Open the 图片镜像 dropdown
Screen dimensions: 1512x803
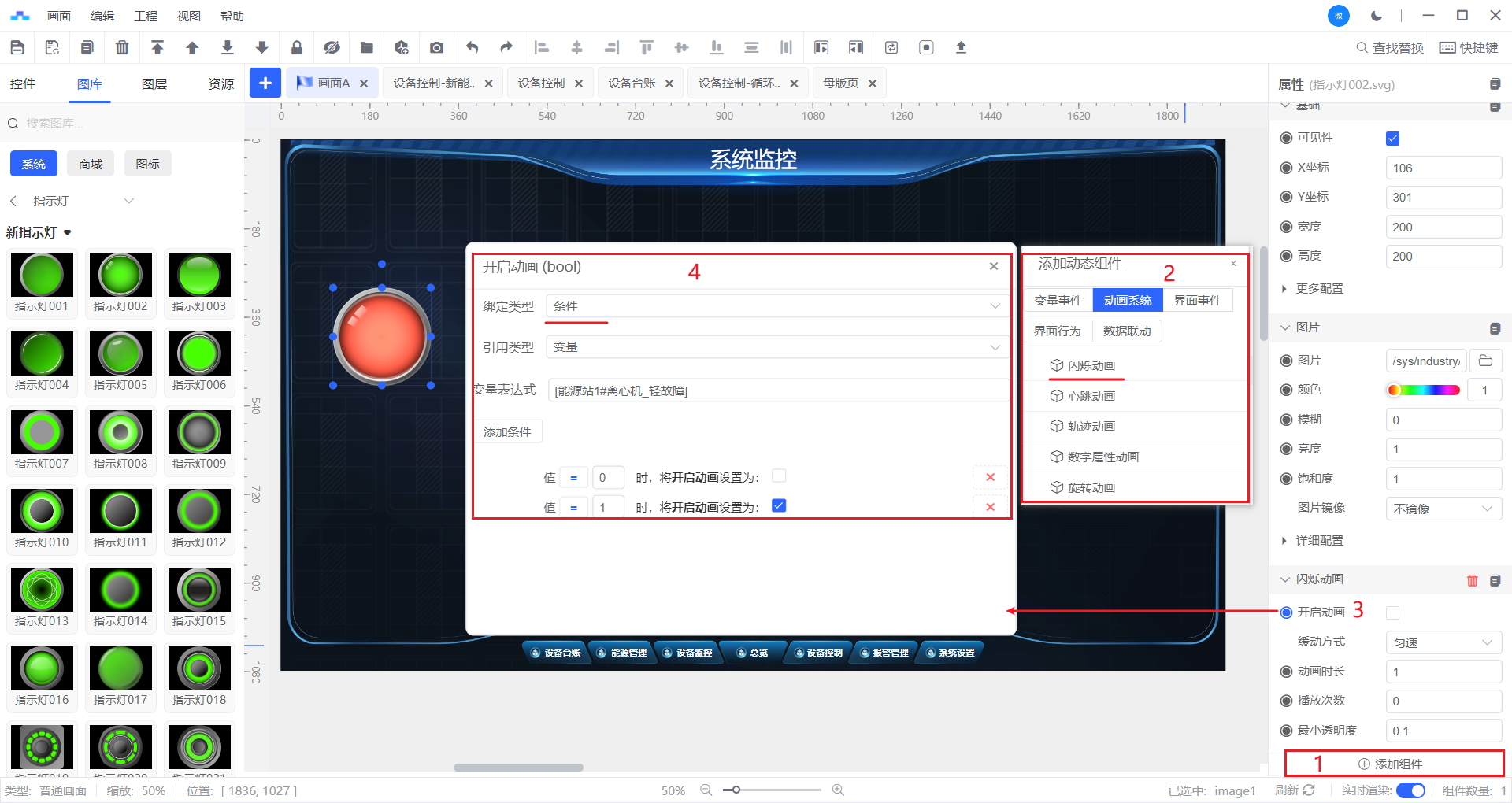tap(1443, 509)
